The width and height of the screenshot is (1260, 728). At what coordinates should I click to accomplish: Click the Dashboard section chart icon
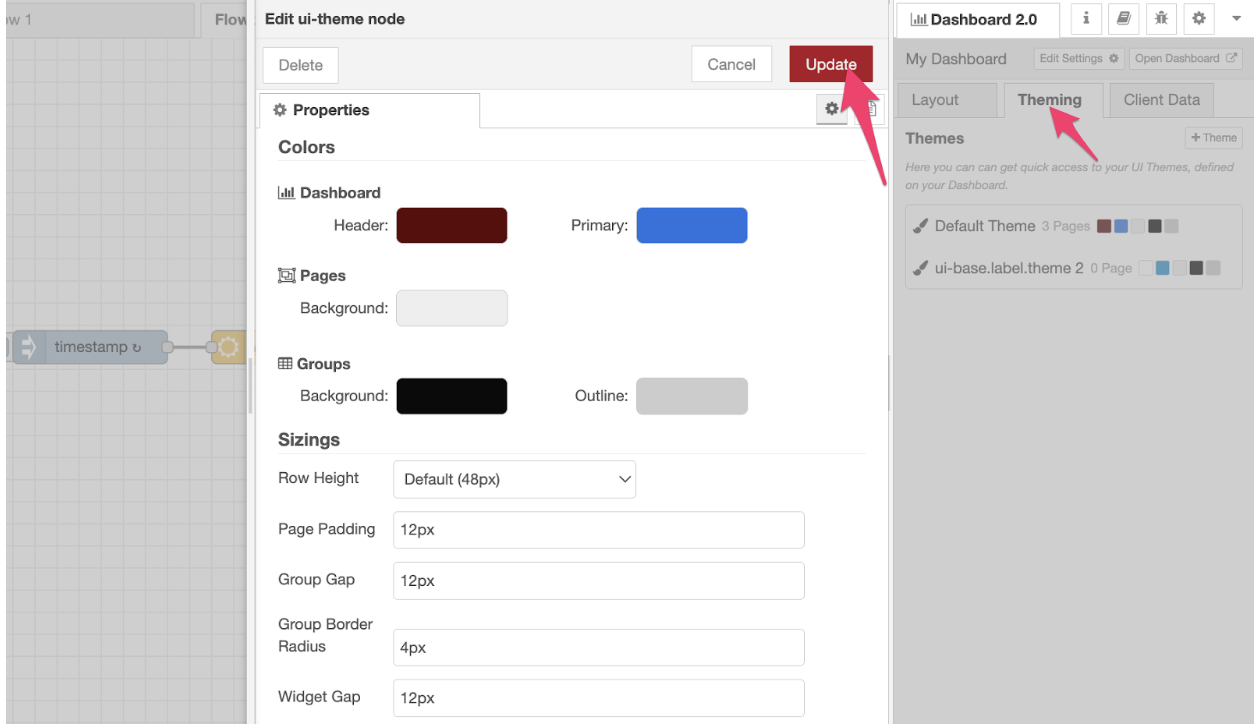286,193
